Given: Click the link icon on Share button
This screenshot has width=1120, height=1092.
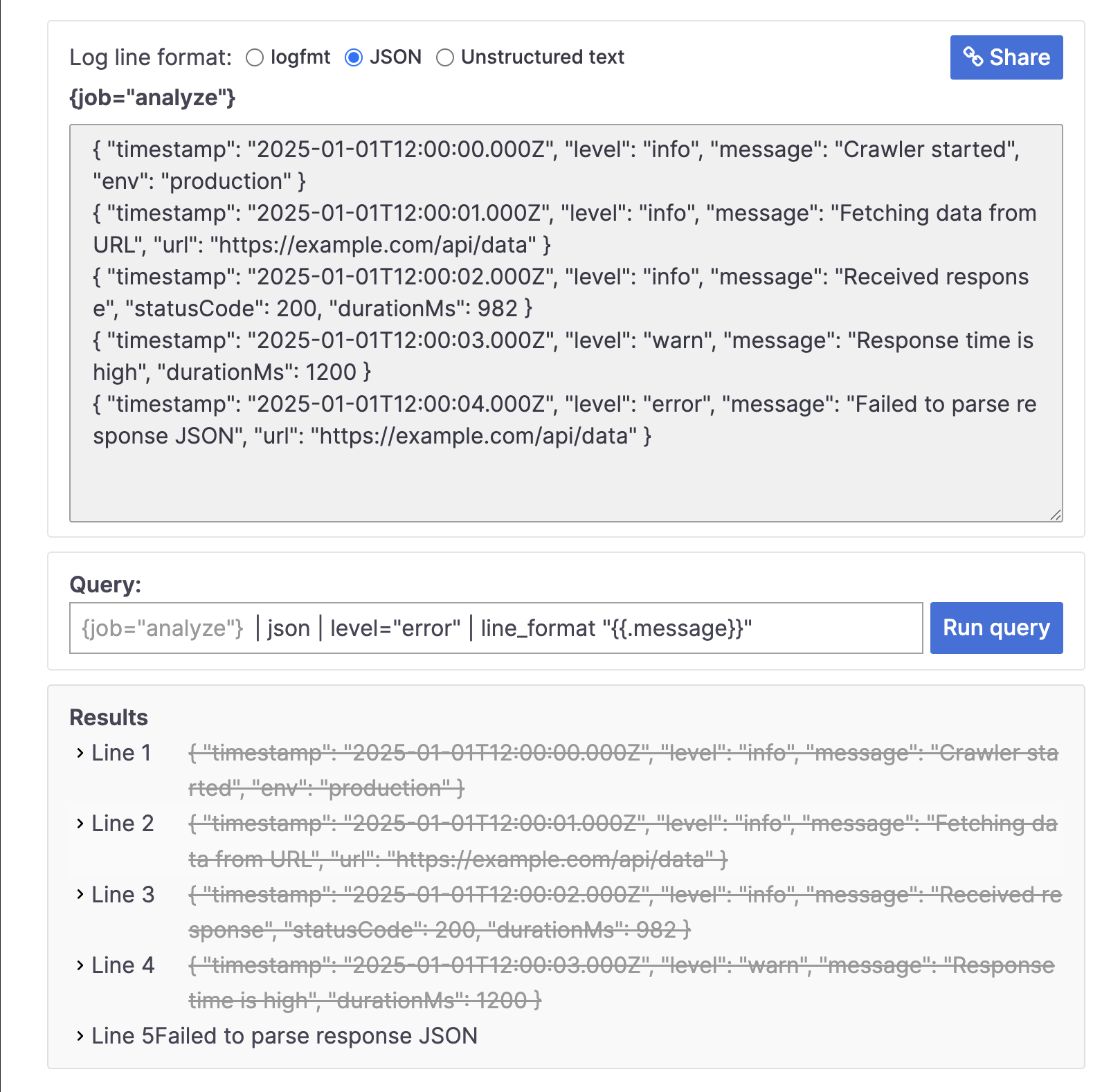Looking at the screenshot, I should tap(973, 57).
